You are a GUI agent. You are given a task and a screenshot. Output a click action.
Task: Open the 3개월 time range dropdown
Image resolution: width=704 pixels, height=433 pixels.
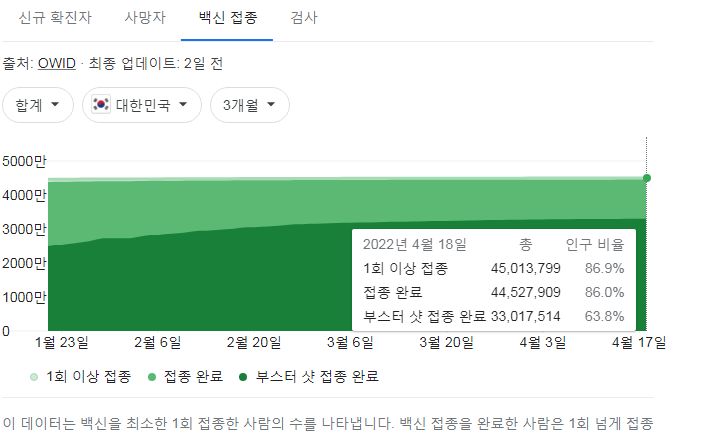coord(250,105)
